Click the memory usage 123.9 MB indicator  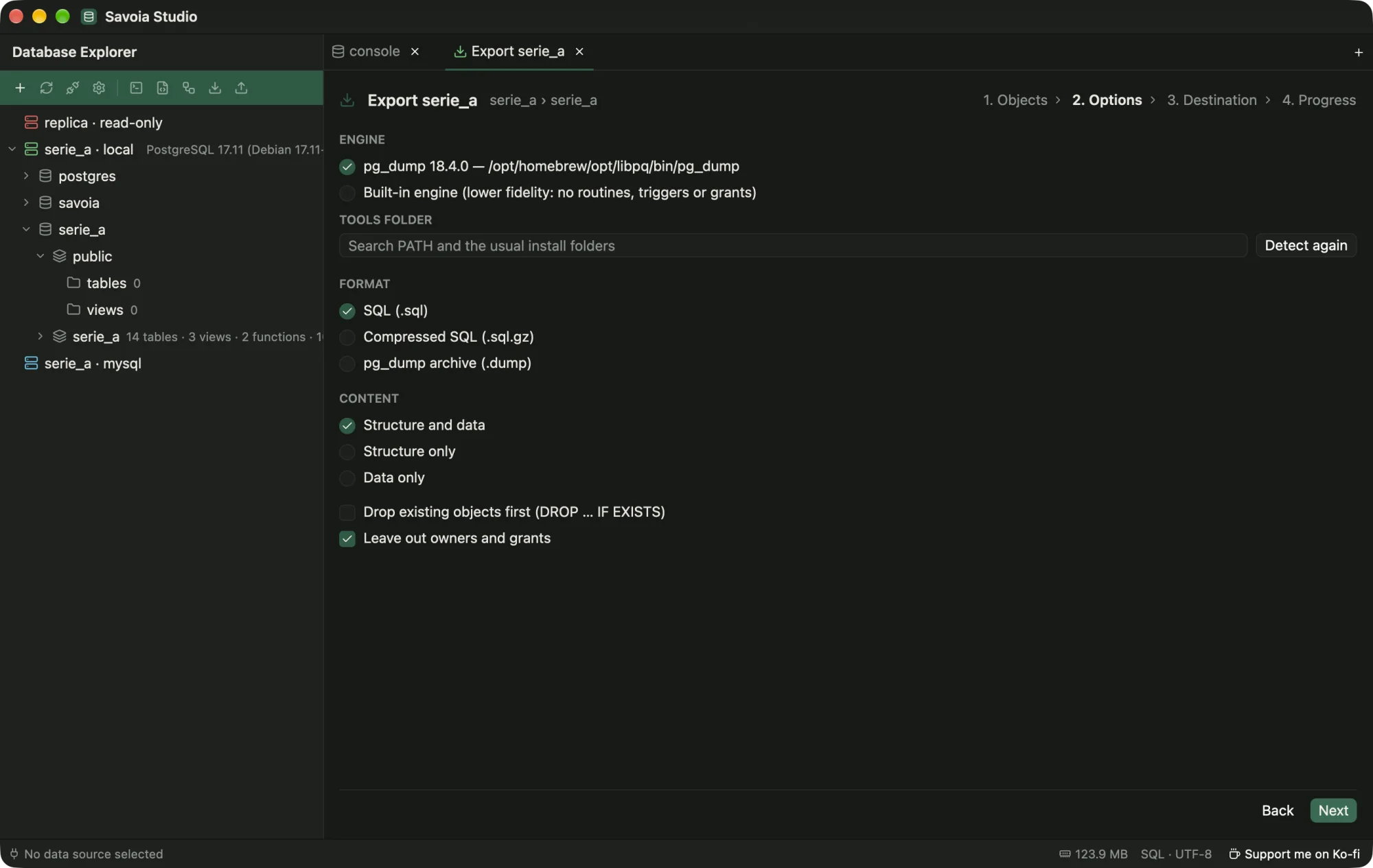(x=1094, y=854)
